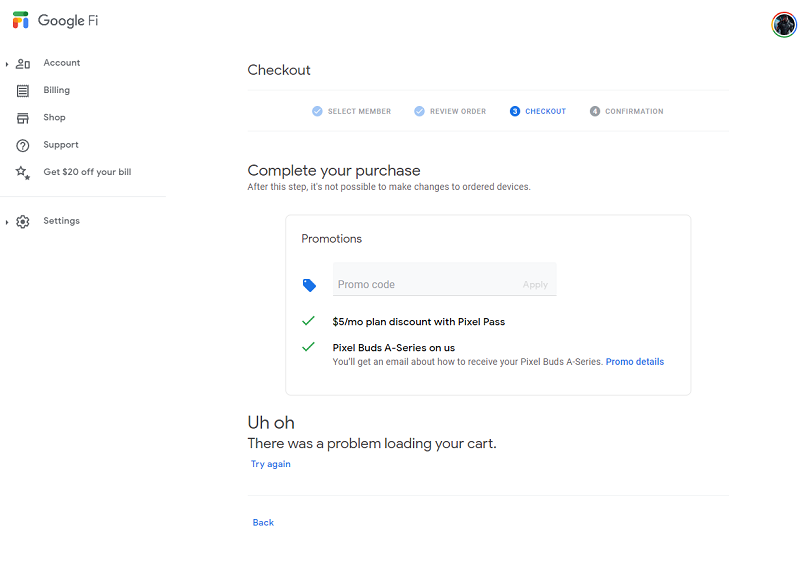This screenshot has height=588, width=809.
Task: Click the Google Fi logo
Action: [x=21, y=20]
